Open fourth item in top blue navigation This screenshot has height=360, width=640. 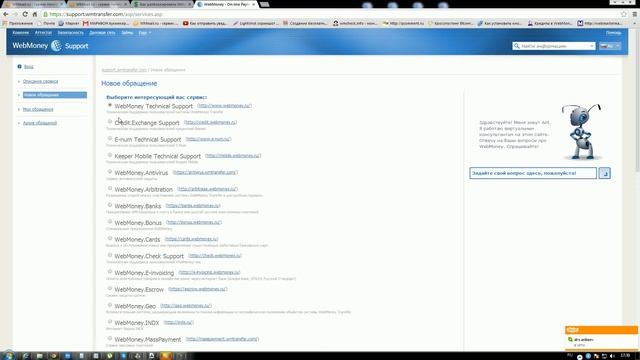pos(102,33)
